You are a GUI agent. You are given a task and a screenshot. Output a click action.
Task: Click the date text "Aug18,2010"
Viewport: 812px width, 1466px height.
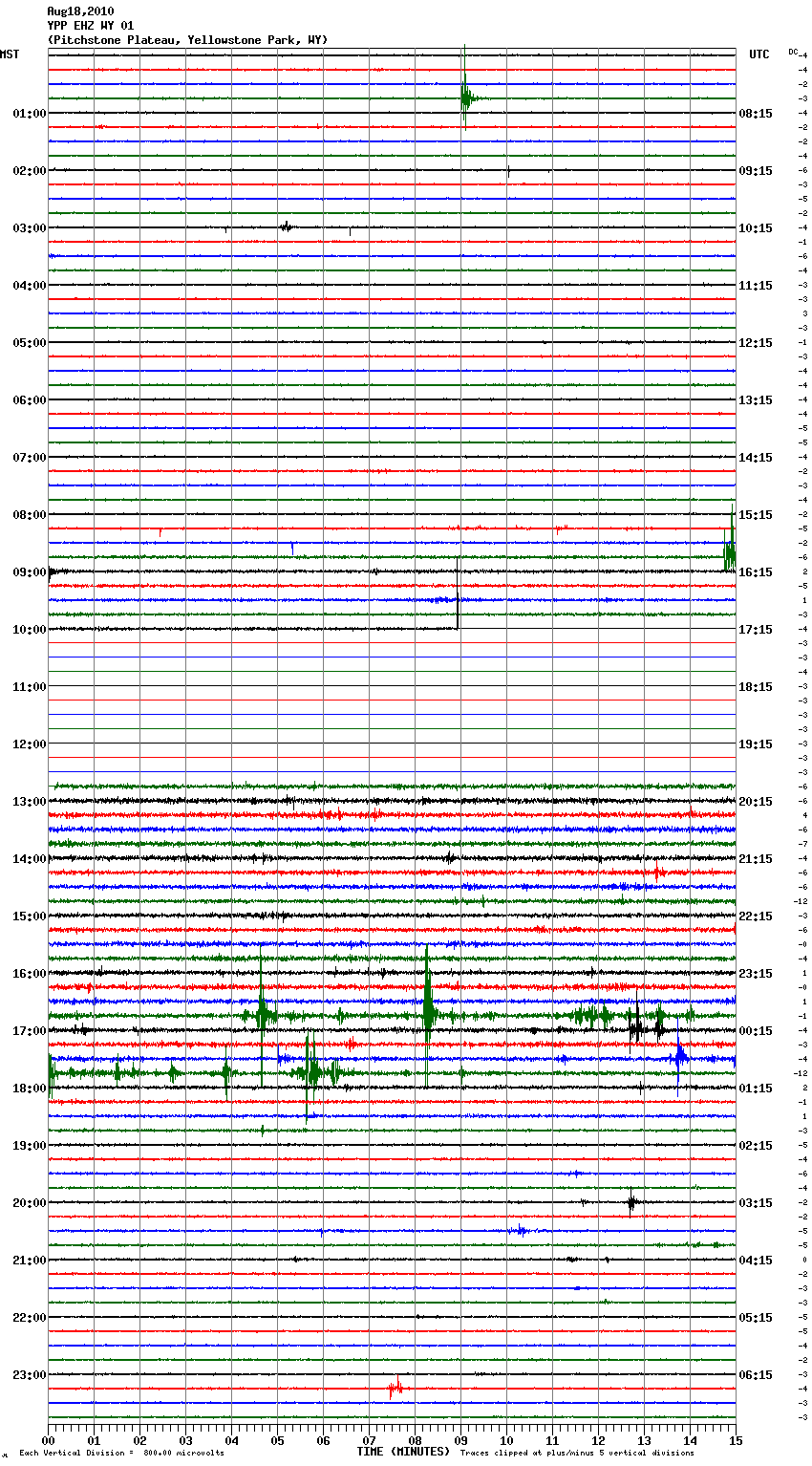coord(80,11)
